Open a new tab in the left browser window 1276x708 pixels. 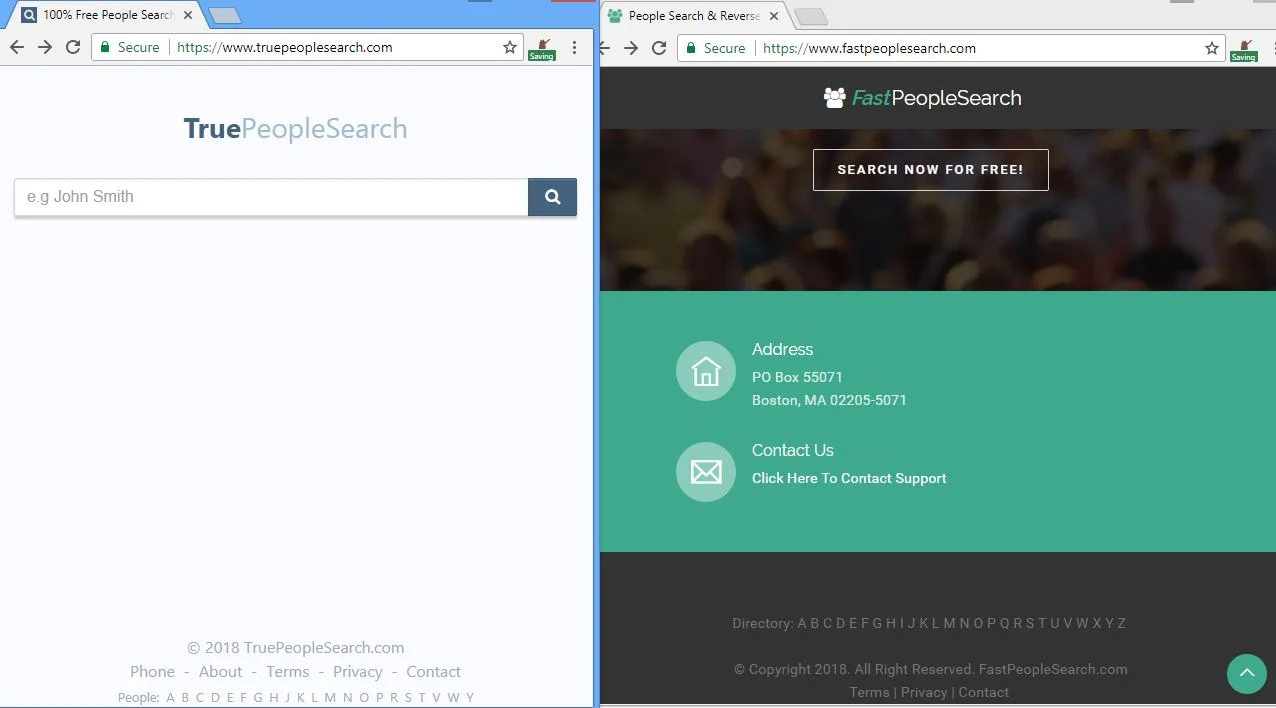[225, 16]
